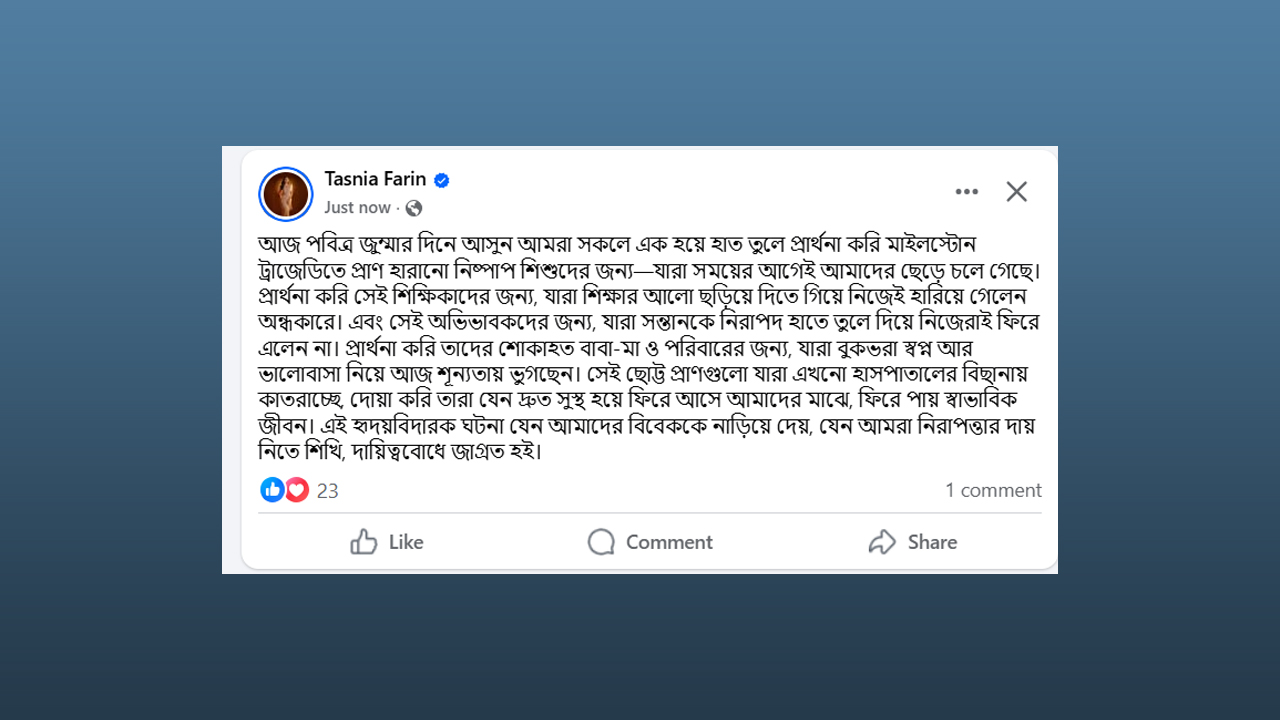Click the thumbs-up outline icon
The height and width of the screenshot is (720, 1280).
coord(364,542)
